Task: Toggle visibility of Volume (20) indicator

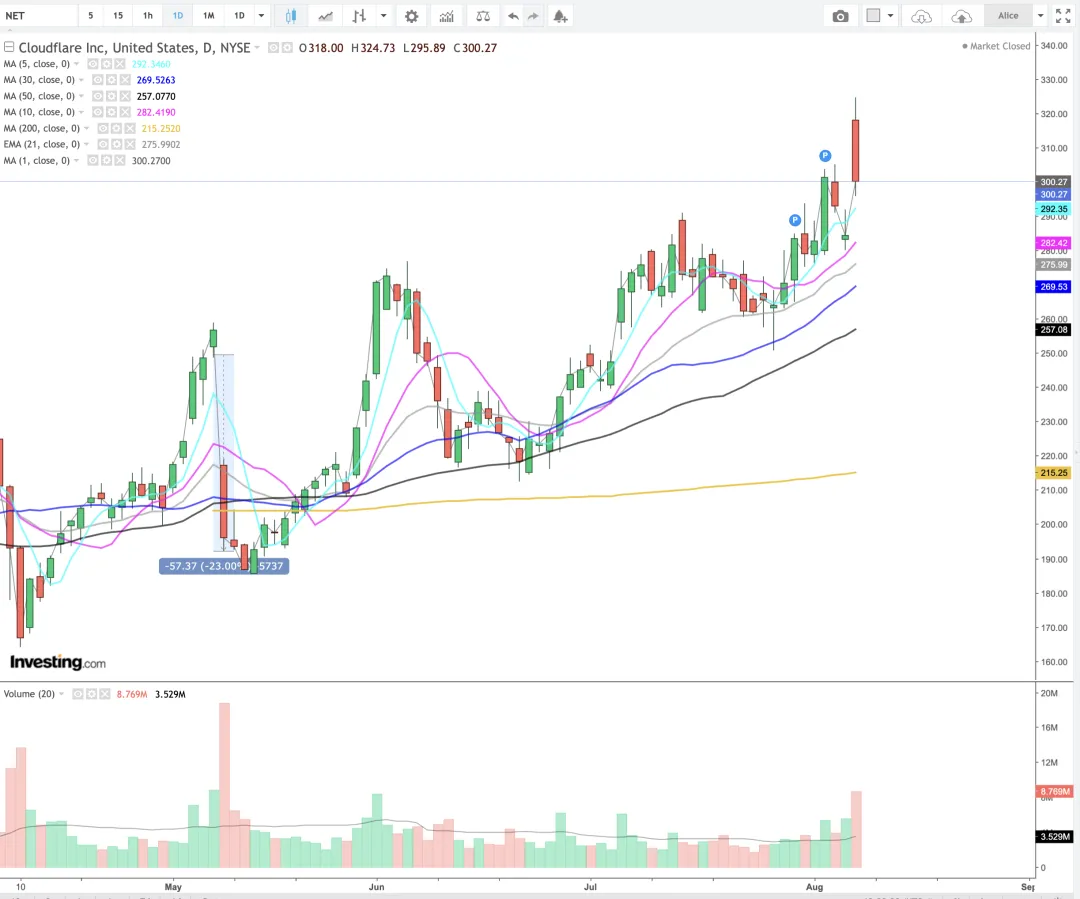Action: click(78, 694)
